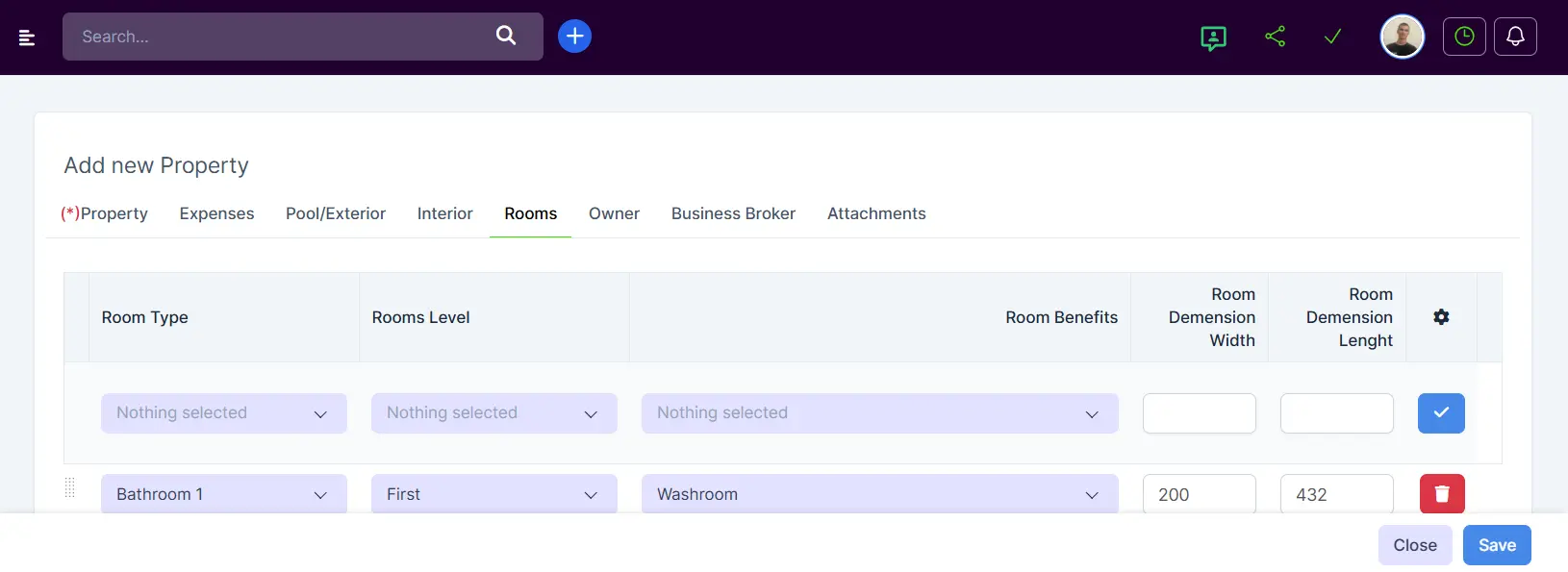Toggle the sidebar menu icon
Viewport: 1568px width, 572px height.
tap(27, 37)
